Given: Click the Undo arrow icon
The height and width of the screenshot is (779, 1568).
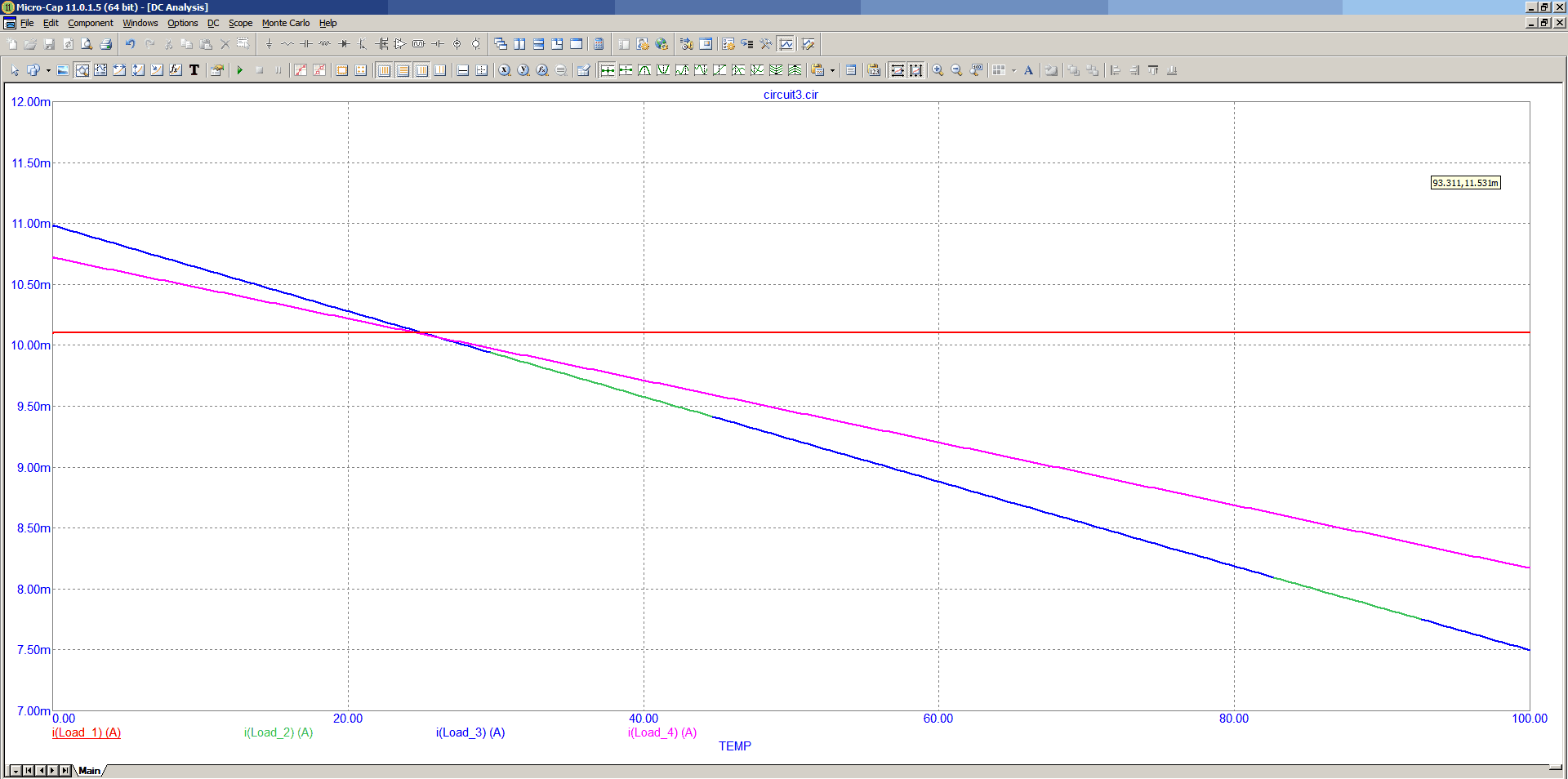Looking at the screenshot, I should click(130, 44).
